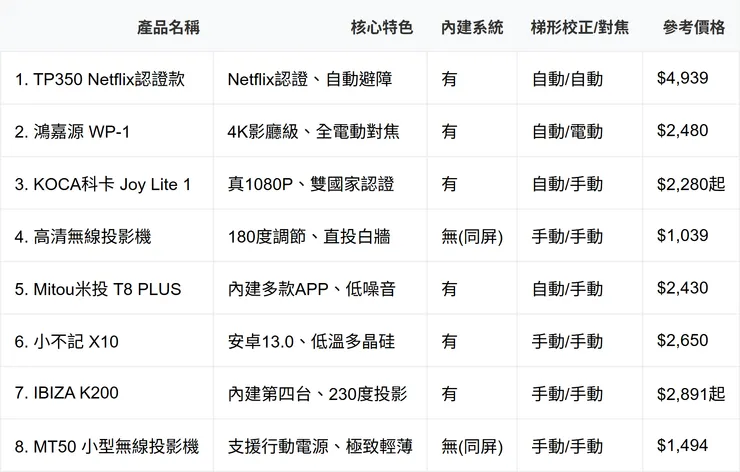The width and height of the screenshot is (740, 472).
Task: Click 自動/自動 in the TP350 row
Action: tap(567, 79)
